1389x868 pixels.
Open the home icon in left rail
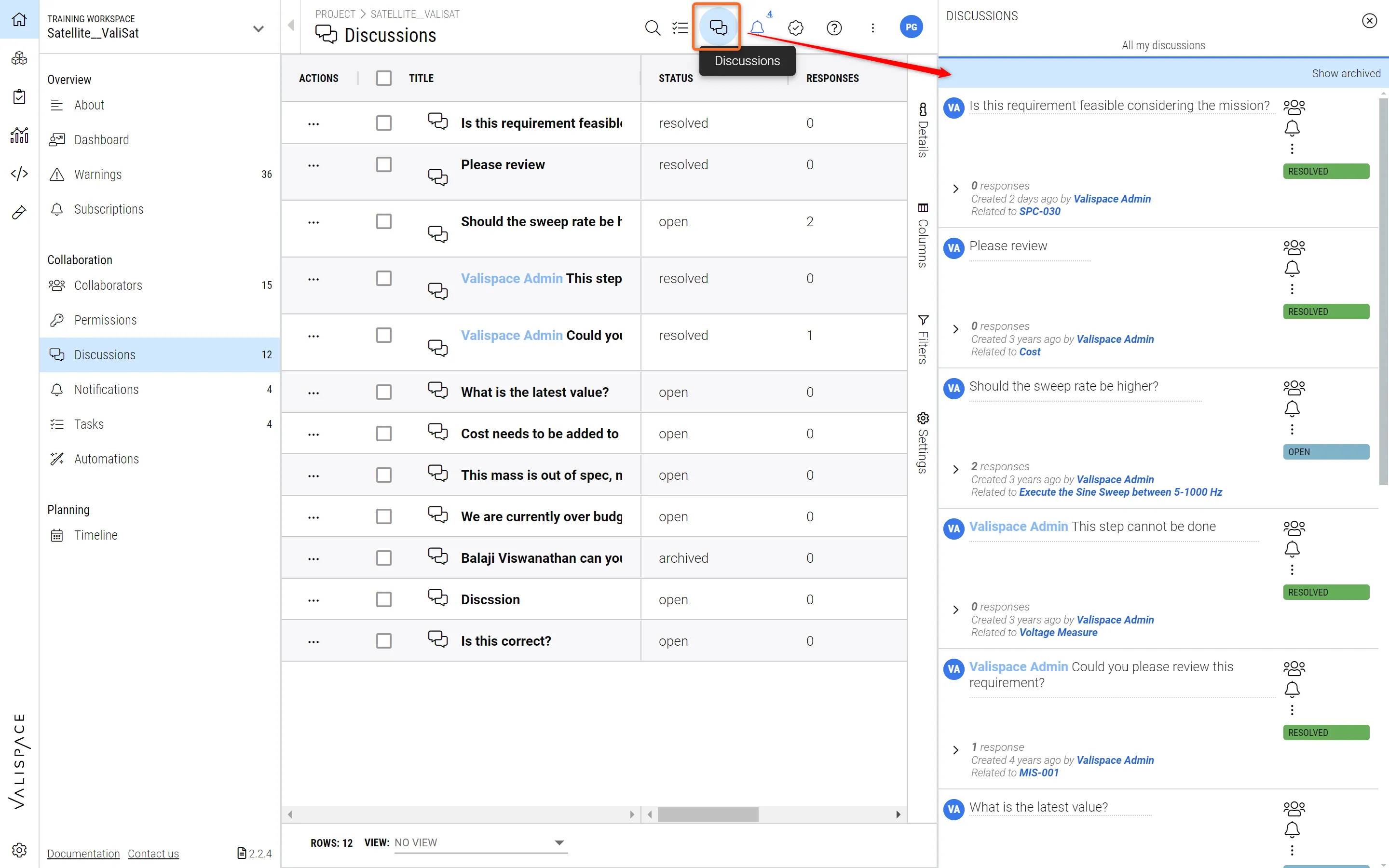(19, 19)
